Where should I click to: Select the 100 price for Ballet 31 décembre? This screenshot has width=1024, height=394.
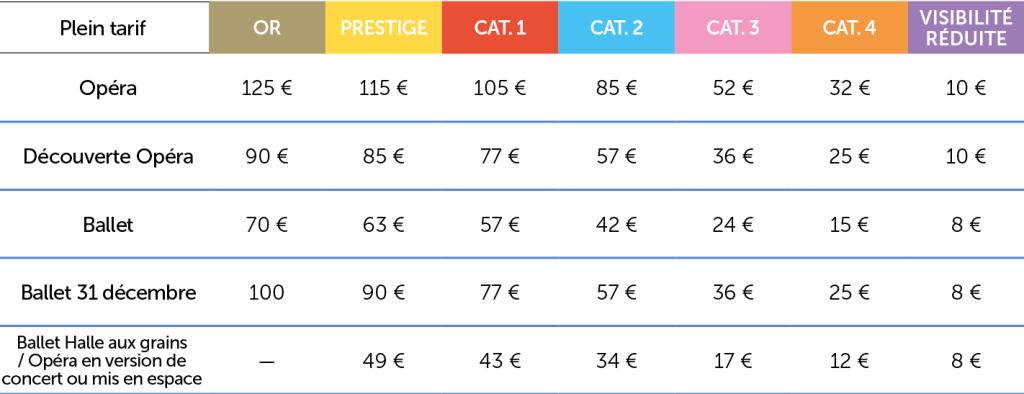pyautogui.click(x=266, y=293)
